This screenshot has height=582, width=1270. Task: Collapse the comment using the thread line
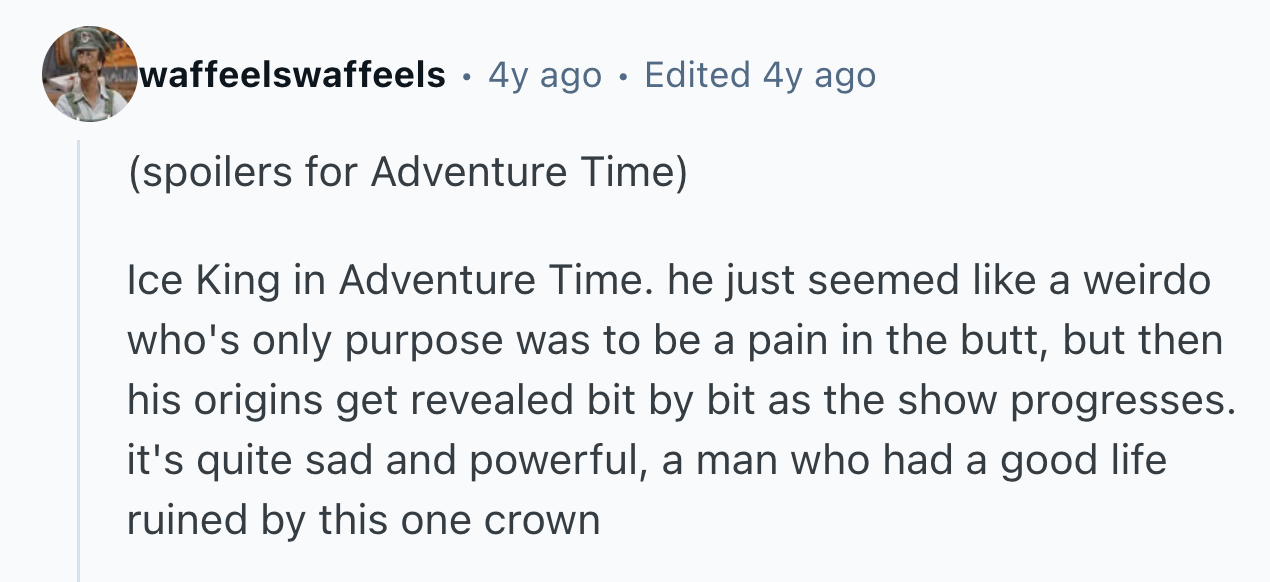79,360
